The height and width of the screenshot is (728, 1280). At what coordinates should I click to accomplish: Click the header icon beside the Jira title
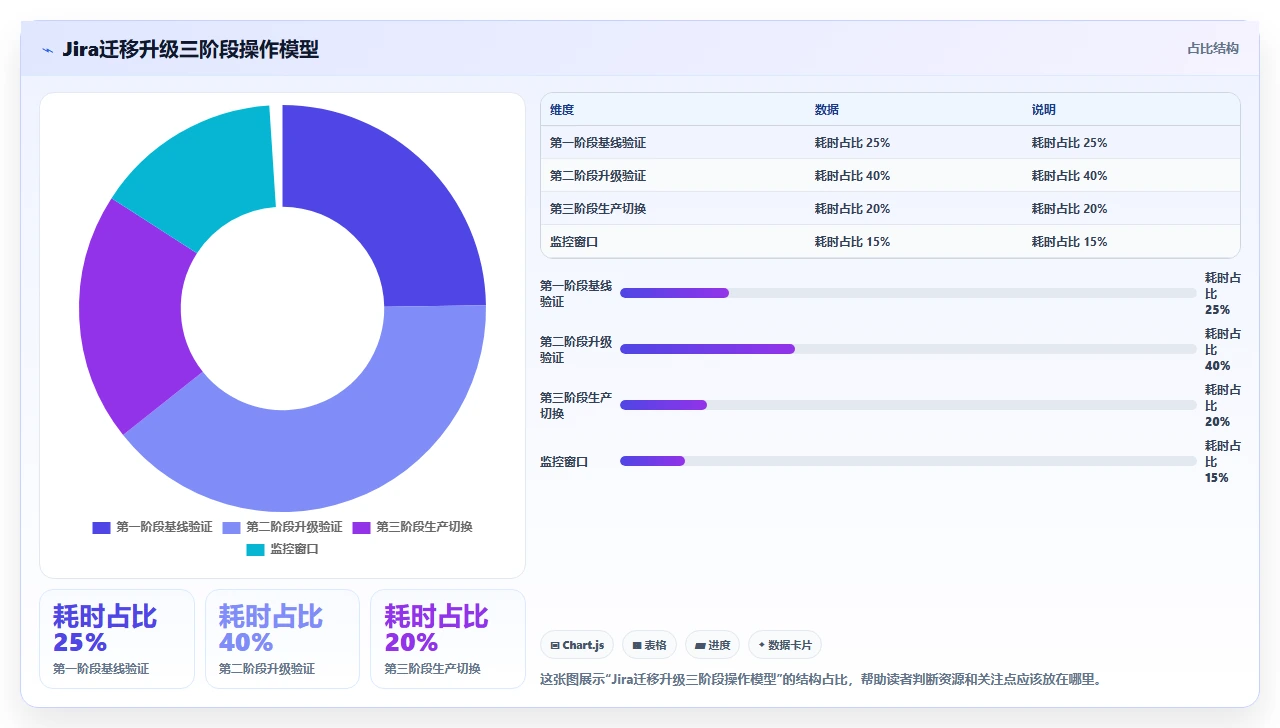click(48, 50)
